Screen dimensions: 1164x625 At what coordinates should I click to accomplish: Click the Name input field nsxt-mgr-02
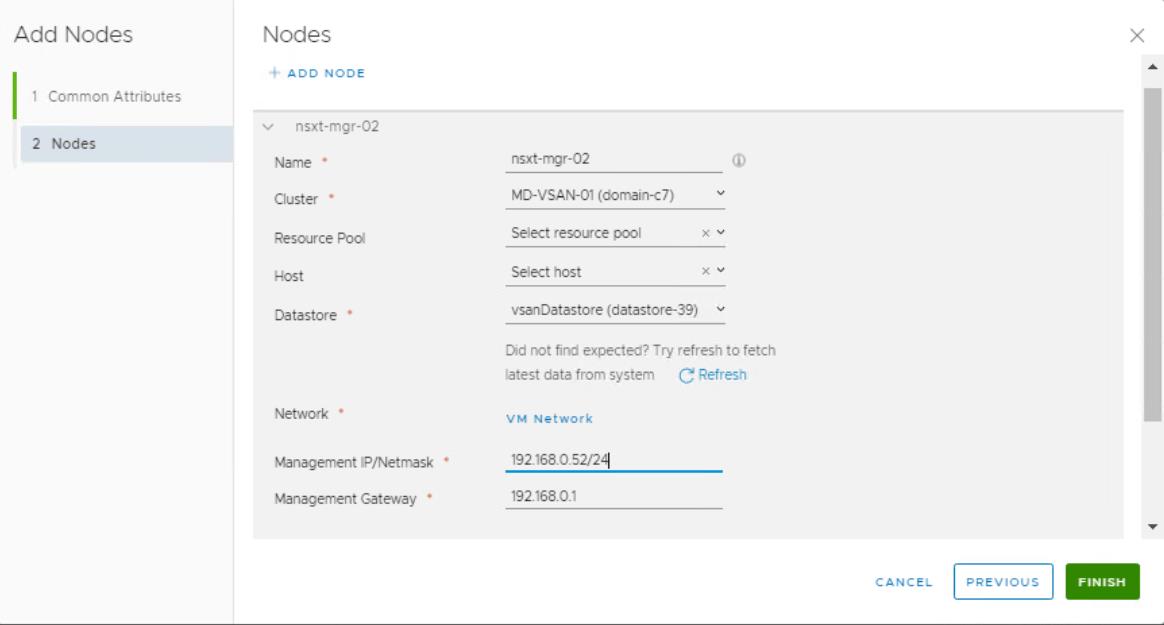(613, 160)
